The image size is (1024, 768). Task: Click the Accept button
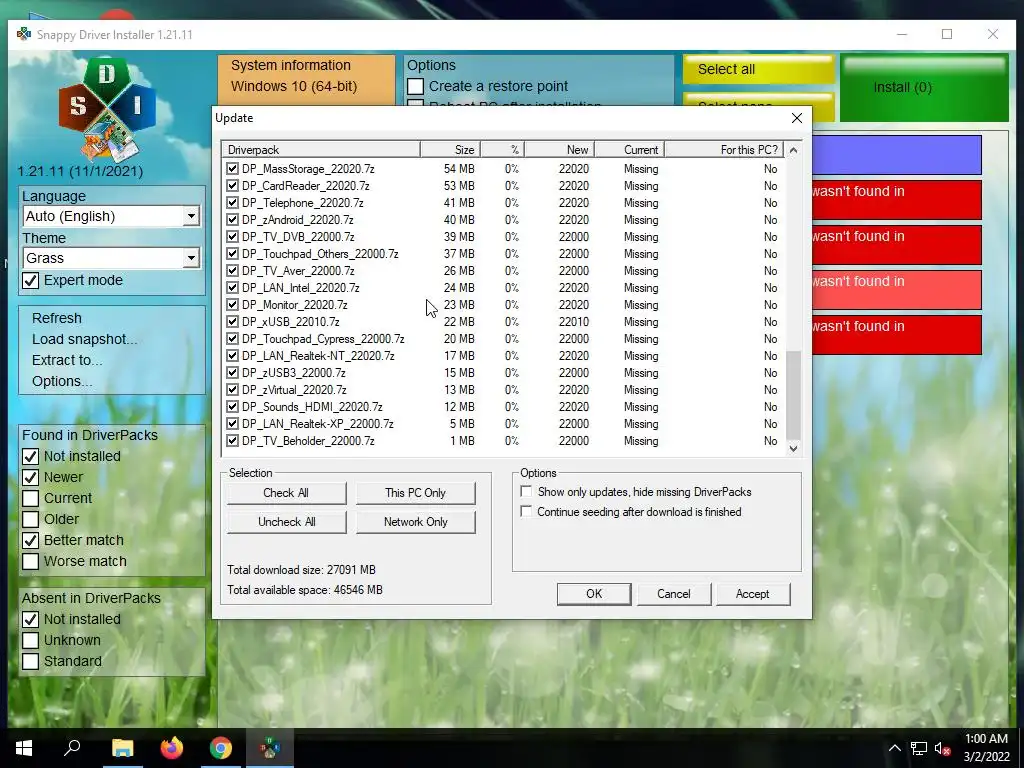coord(752,594)
